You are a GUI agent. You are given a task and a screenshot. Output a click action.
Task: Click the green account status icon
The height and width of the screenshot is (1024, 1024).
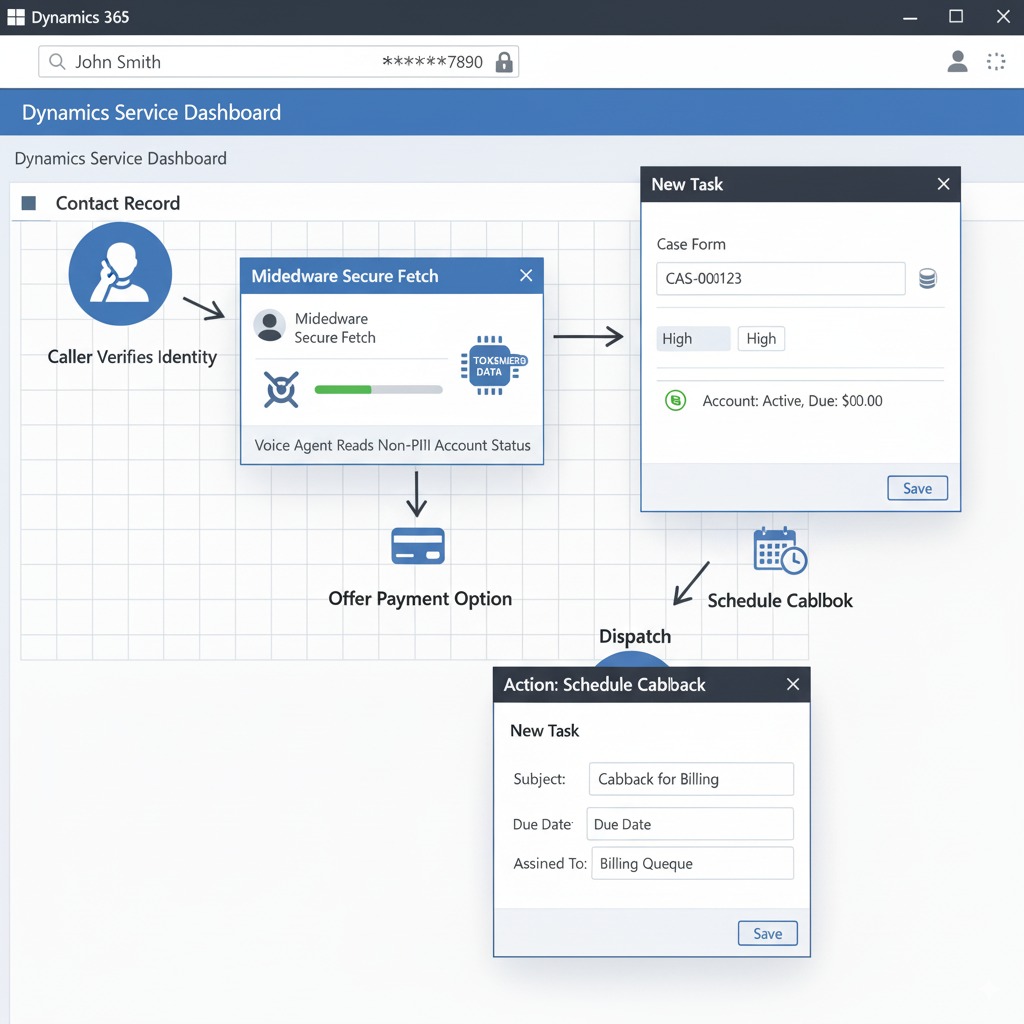coord(675,400)
